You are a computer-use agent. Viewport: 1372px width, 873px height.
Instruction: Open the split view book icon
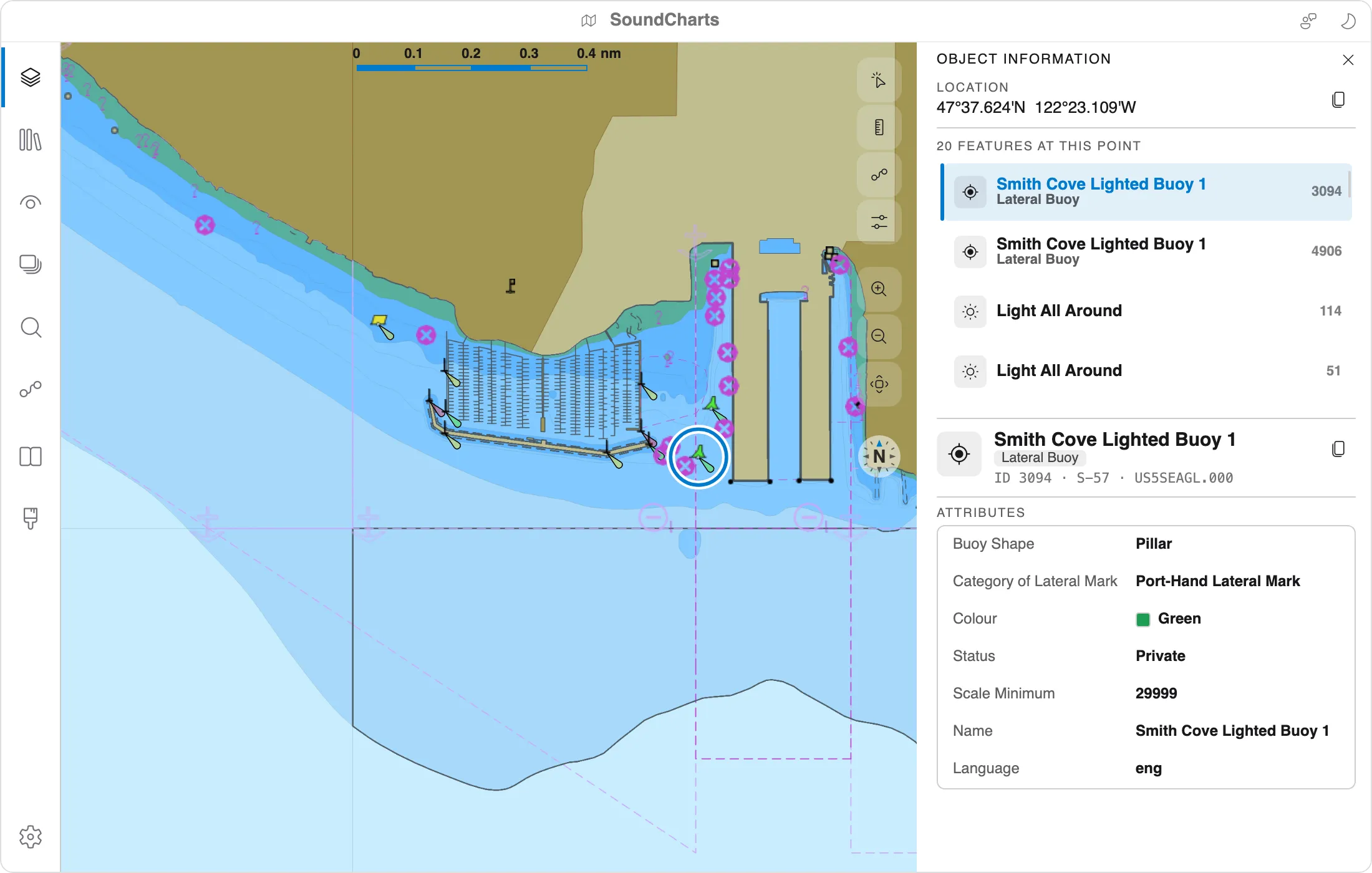[x=31, y=456]
